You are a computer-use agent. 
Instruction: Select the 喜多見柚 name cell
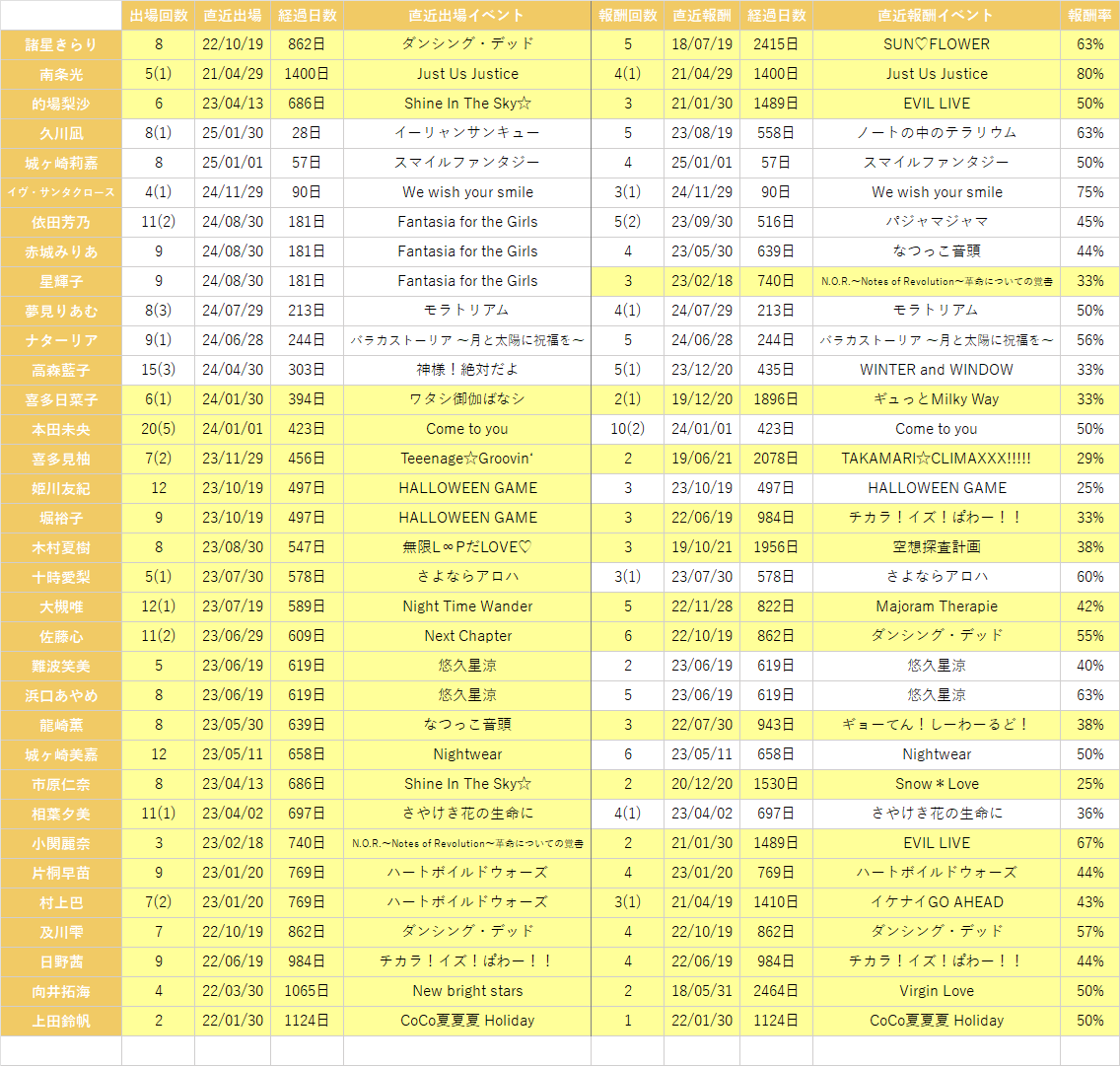61,459
